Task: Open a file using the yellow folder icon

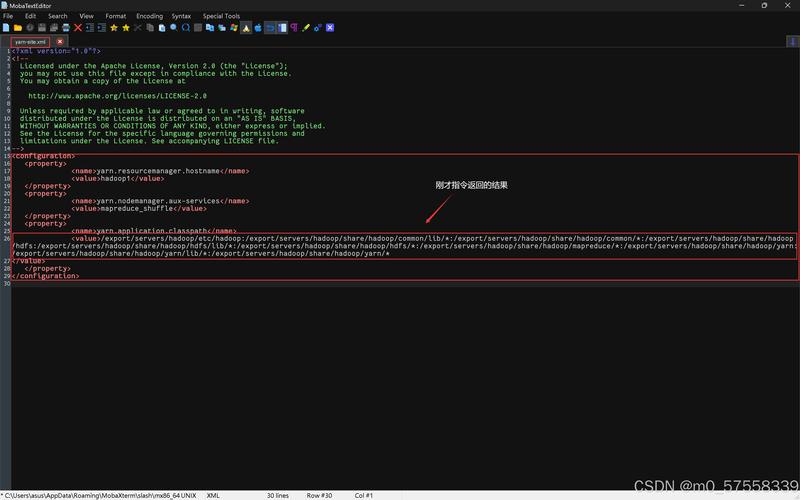Action: pos(18,28)
